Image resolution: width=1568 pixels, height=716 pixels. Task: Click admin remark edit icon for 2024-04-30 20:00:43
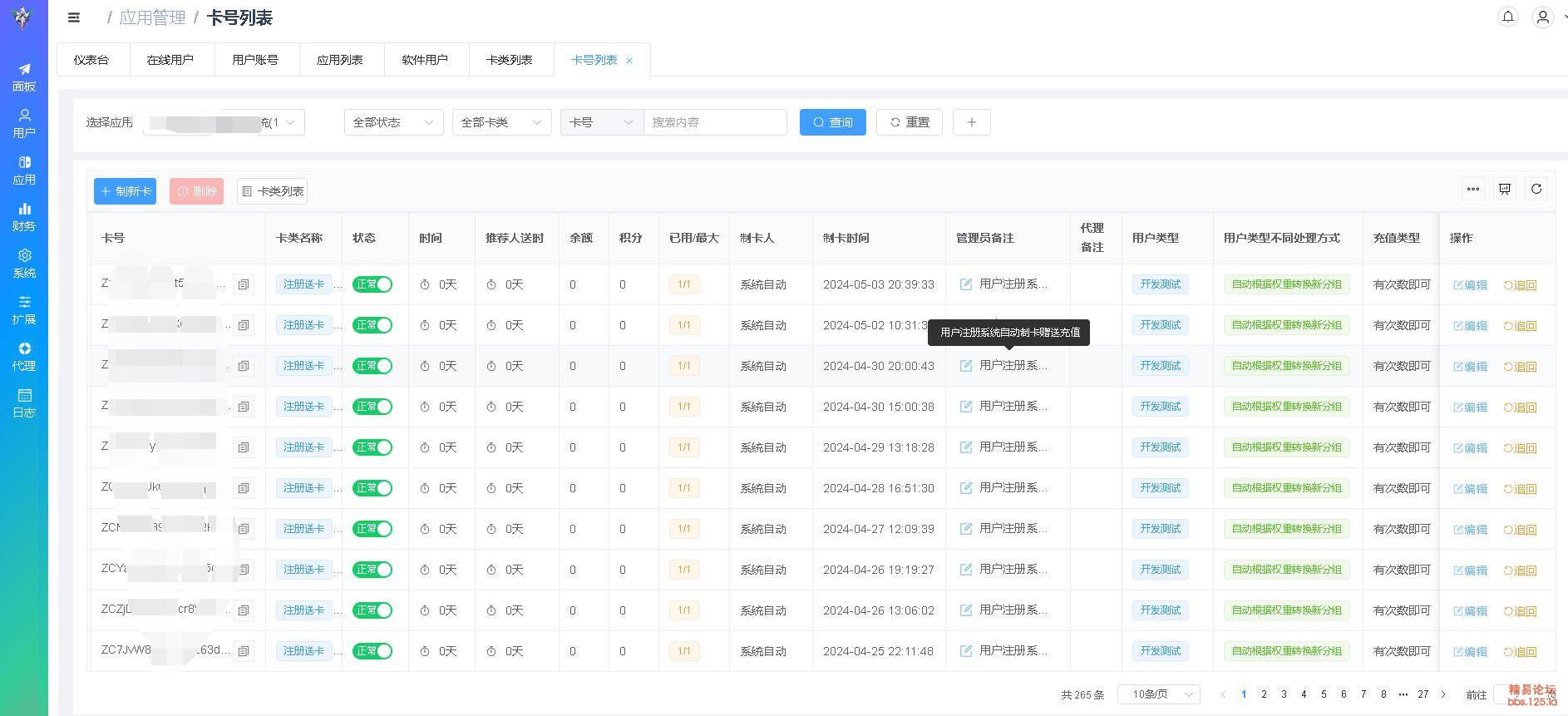966,366
